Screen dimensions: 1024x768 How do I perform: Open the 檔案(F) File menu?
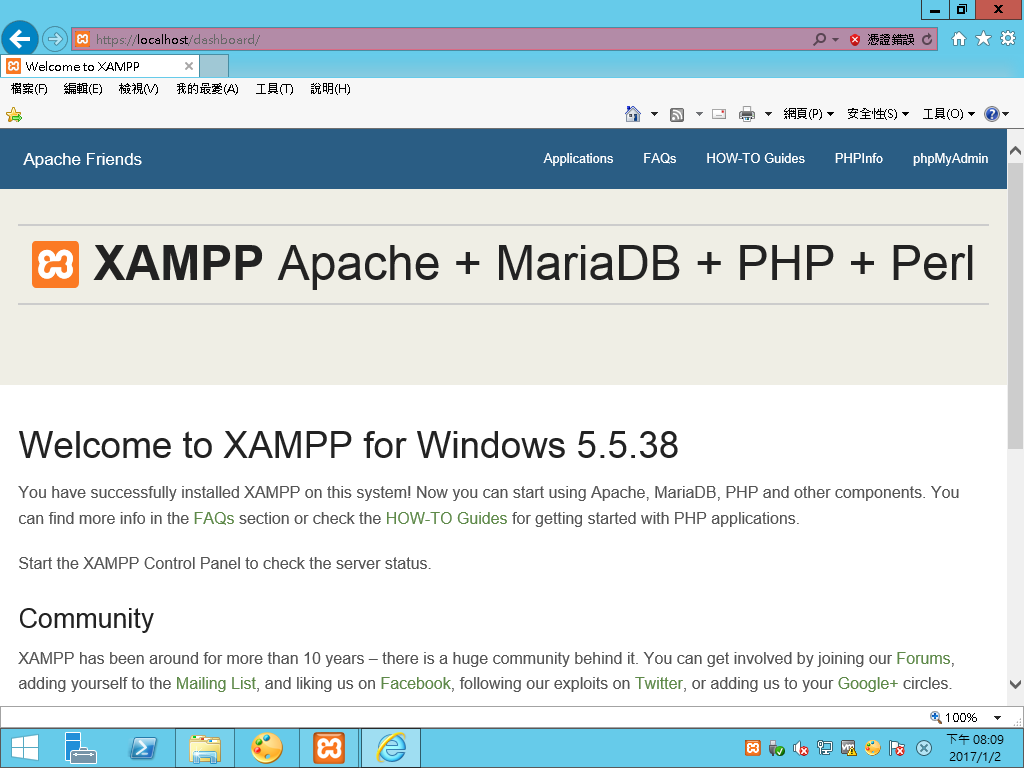point(29,89)
